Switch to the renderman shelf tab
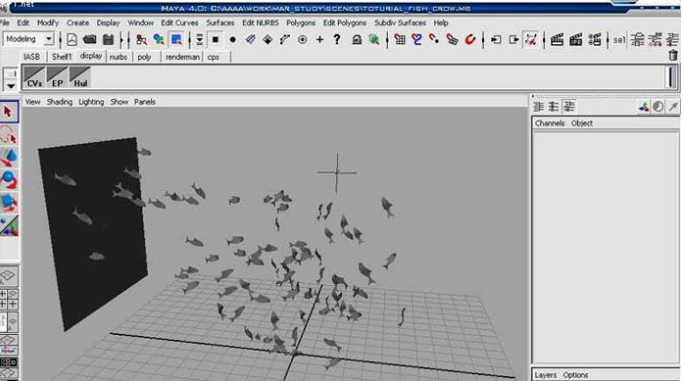The image size is (684, 381). pyautogui.click(x=182, y=57)
